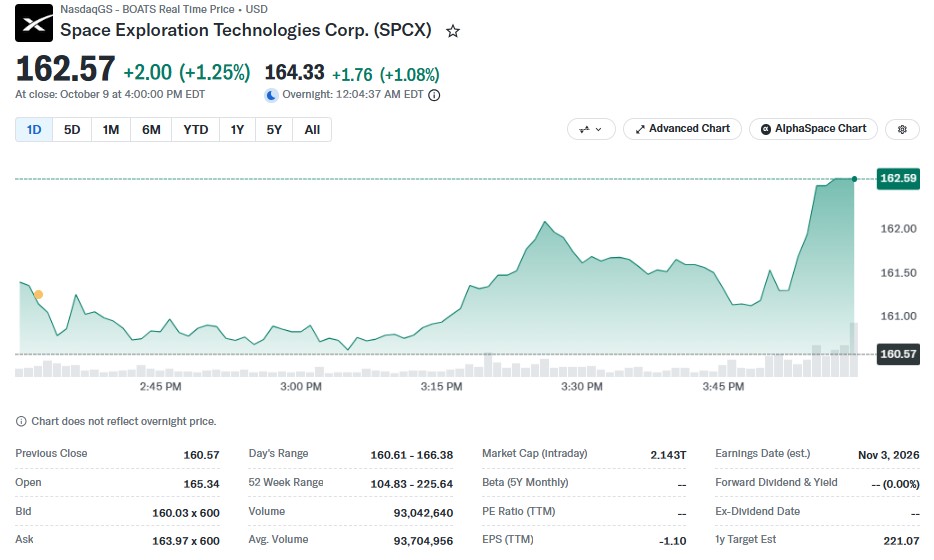Click Volume value 93,042,640
934x560 pixels.
click(x=423, y=513)
